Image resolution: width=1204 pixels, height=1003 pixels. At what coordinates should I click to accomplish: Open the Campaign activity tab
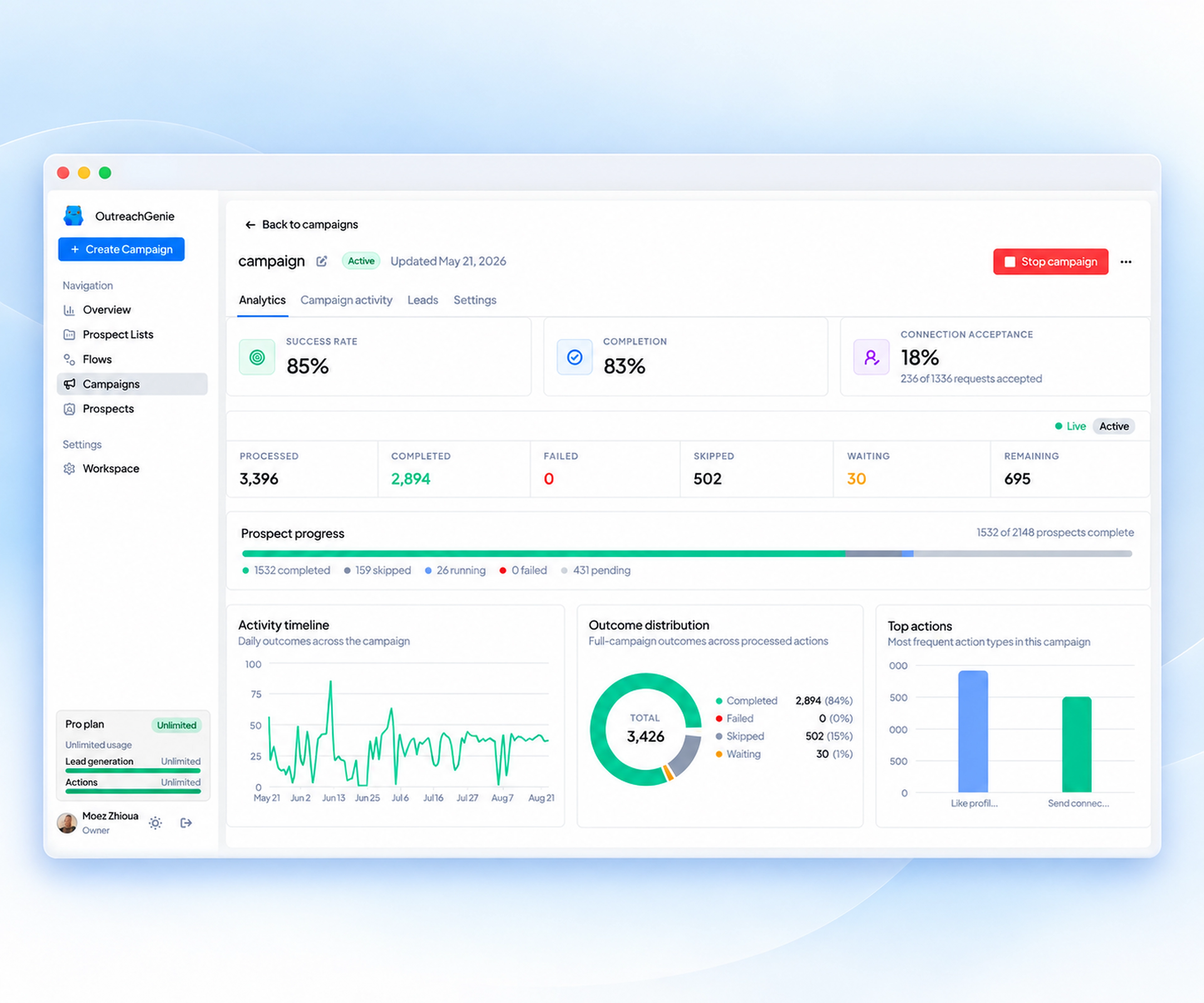[x=346, y=300]
